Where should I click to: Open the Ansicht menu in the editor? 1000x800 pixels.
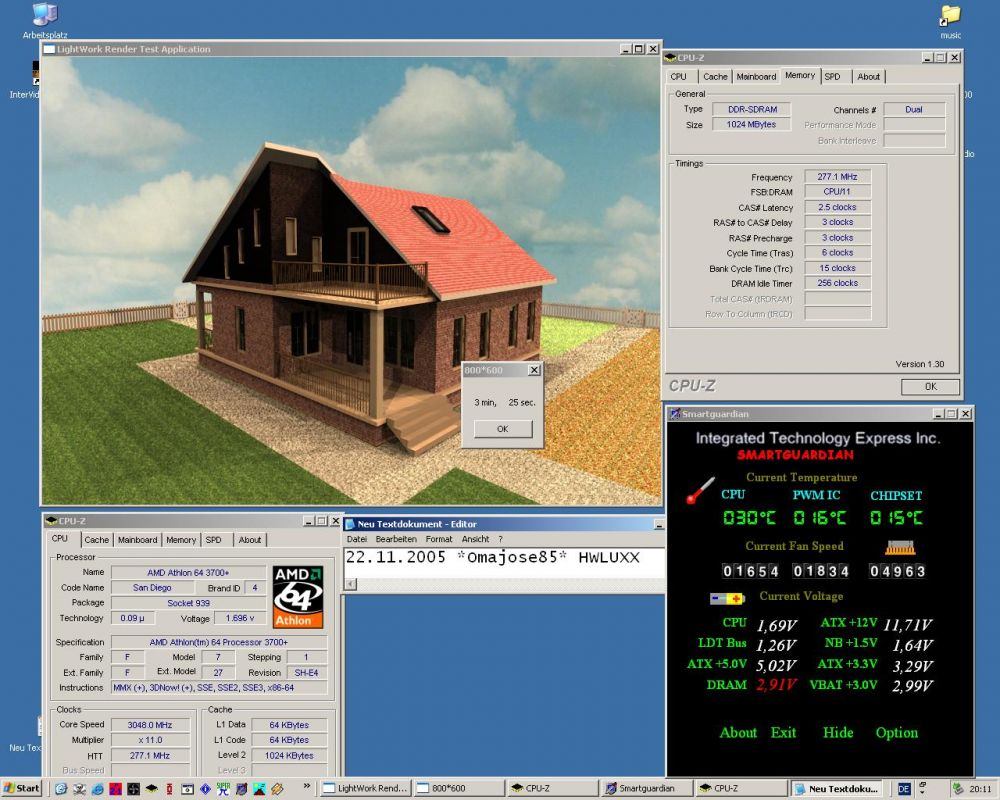(476, 539)
